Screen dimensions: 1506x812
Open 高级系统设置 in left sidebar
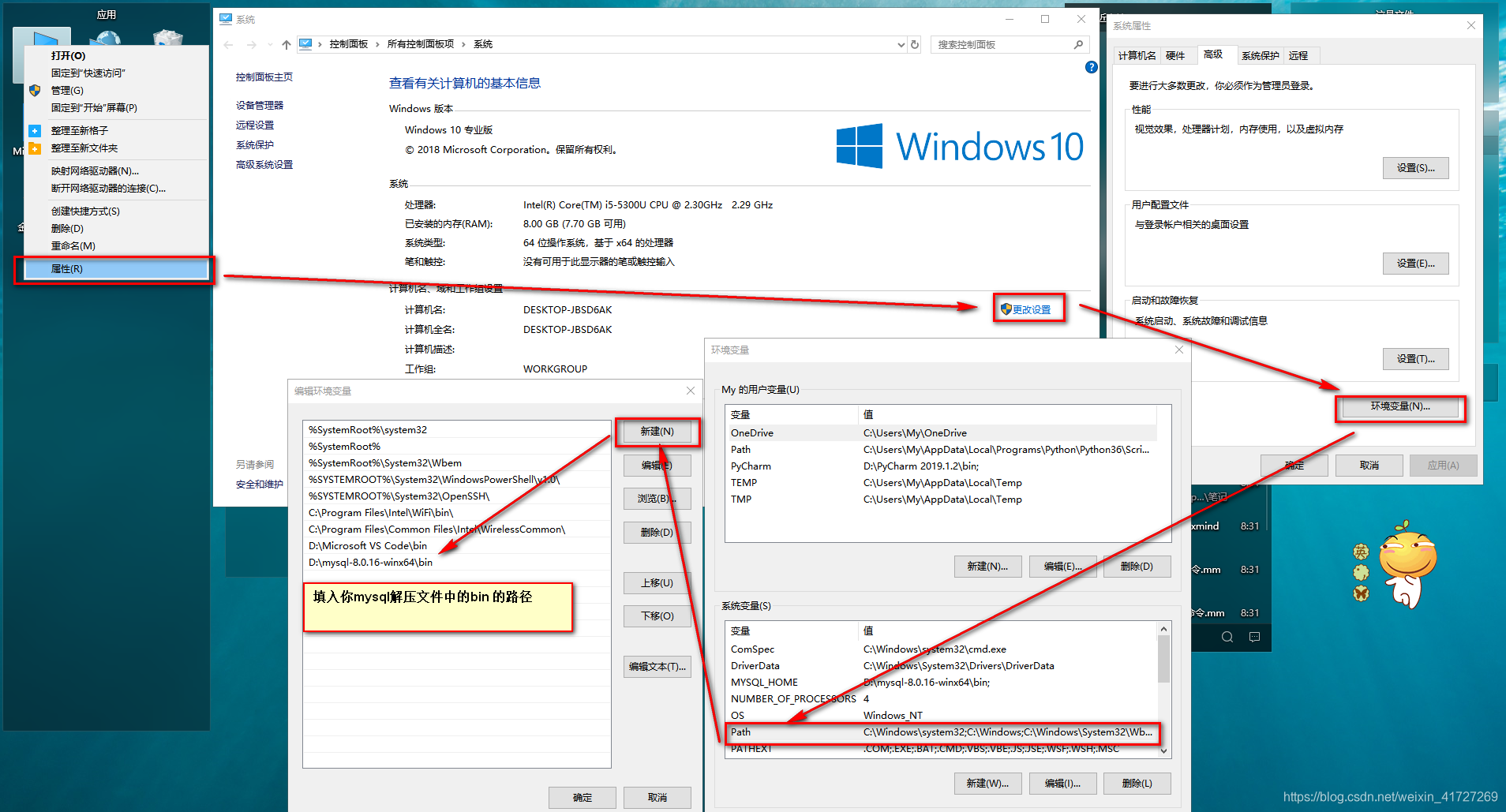(264, 165)
